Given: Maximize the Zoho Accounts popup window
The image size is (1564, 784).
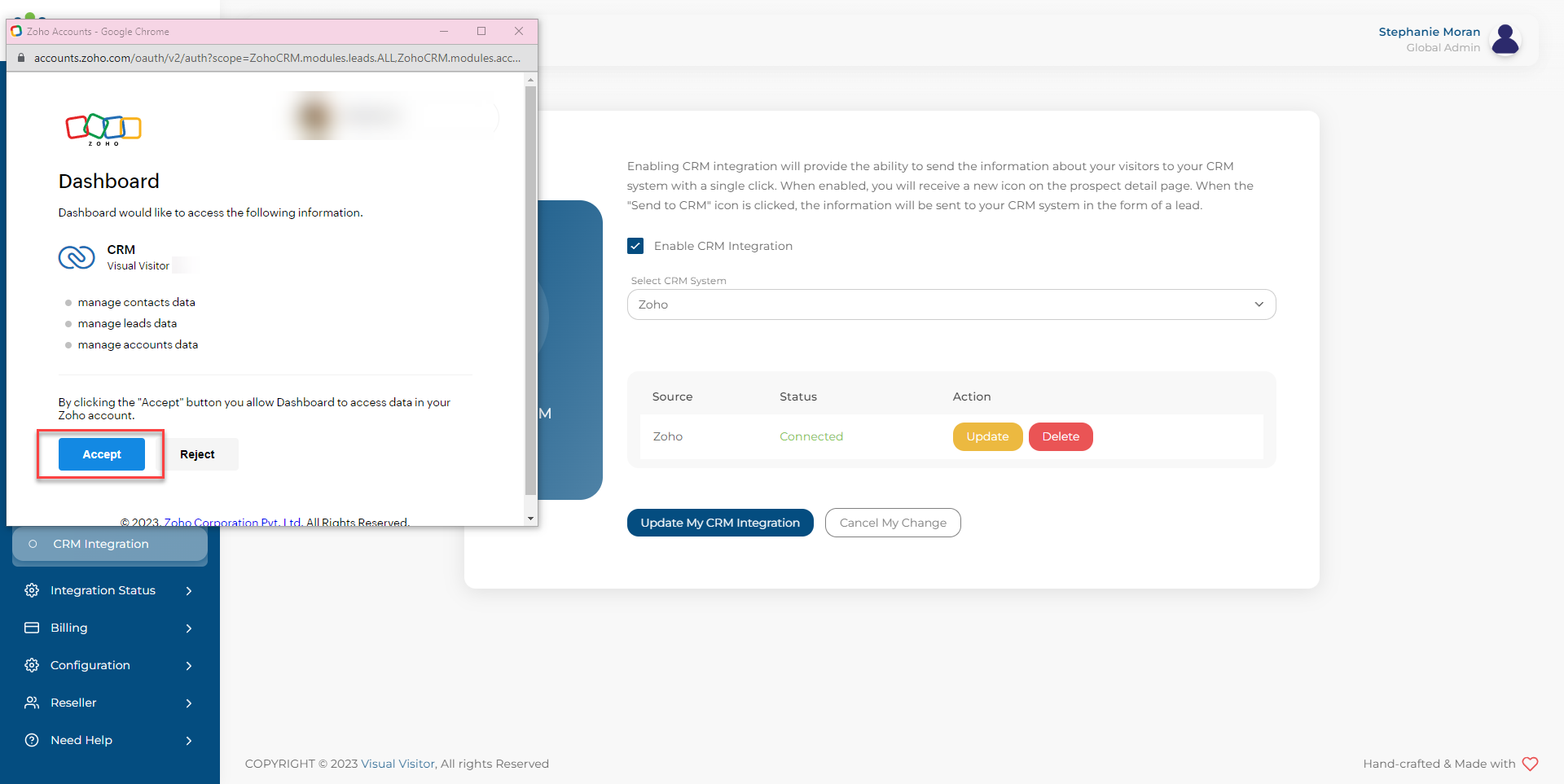Looking at the screenshot, I should tap(481, 31).
